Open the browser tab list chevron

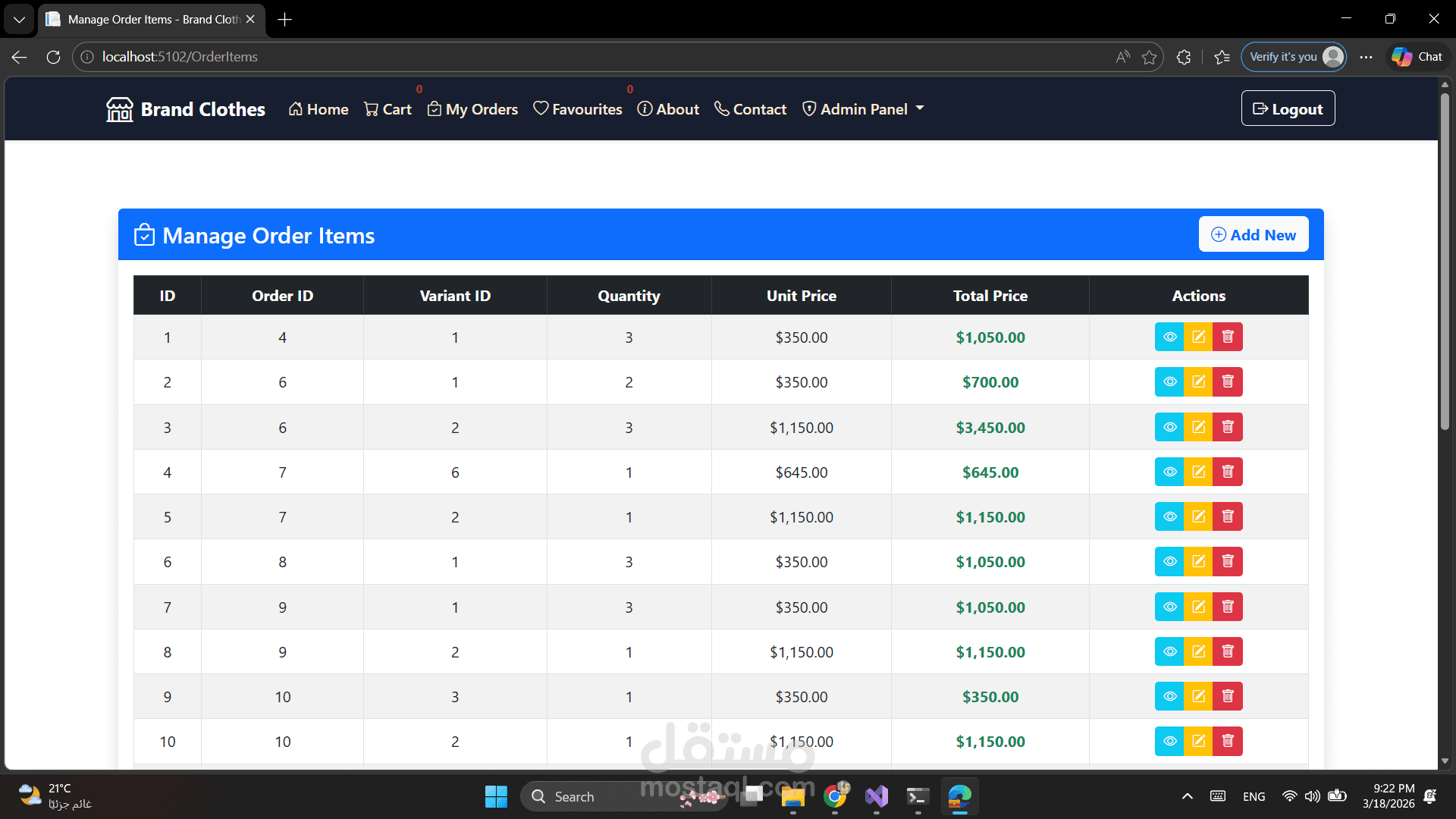(19, 19)
